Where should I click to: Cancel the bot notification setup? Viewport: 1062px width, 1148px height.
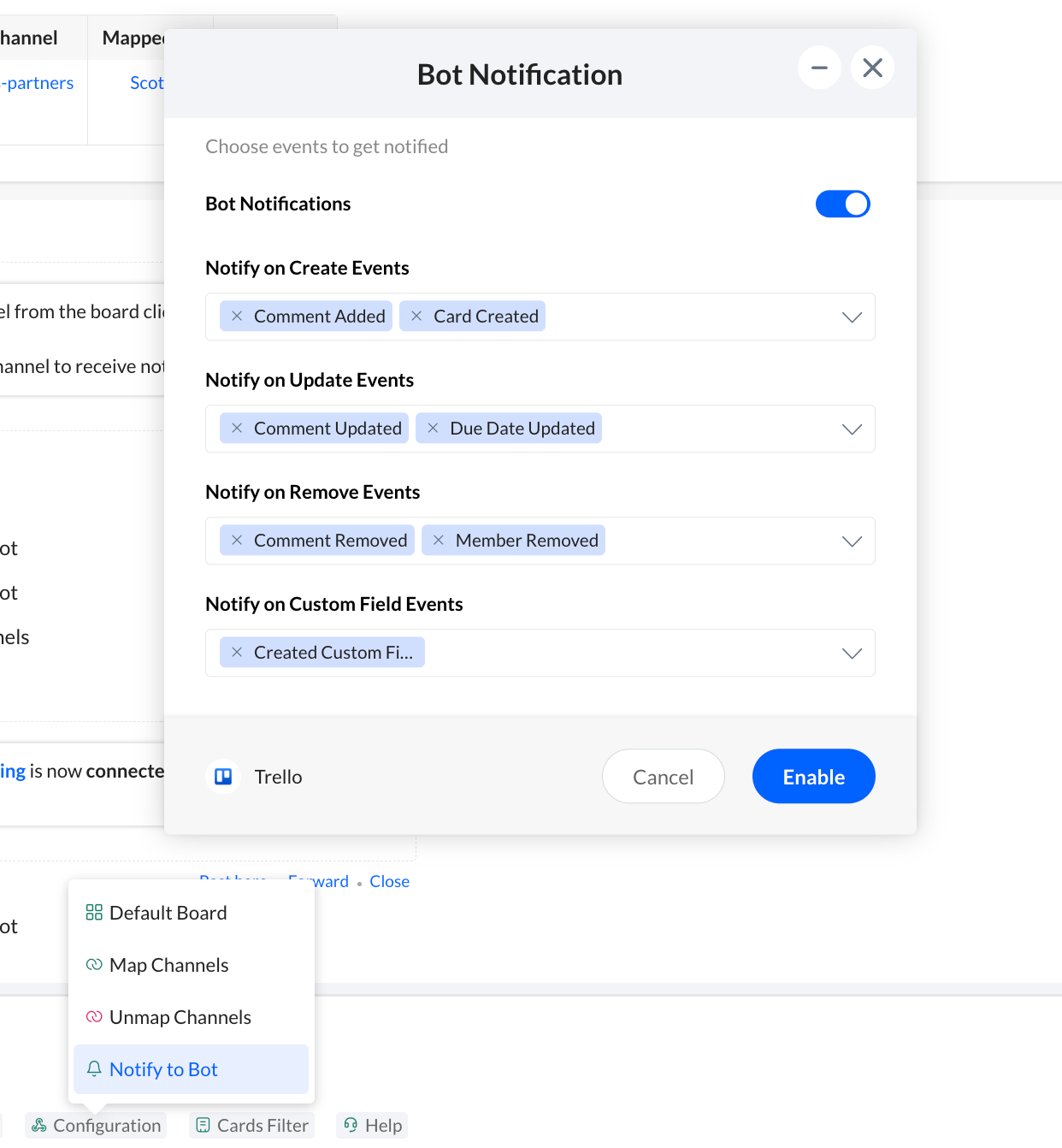(x=664, y=777)
